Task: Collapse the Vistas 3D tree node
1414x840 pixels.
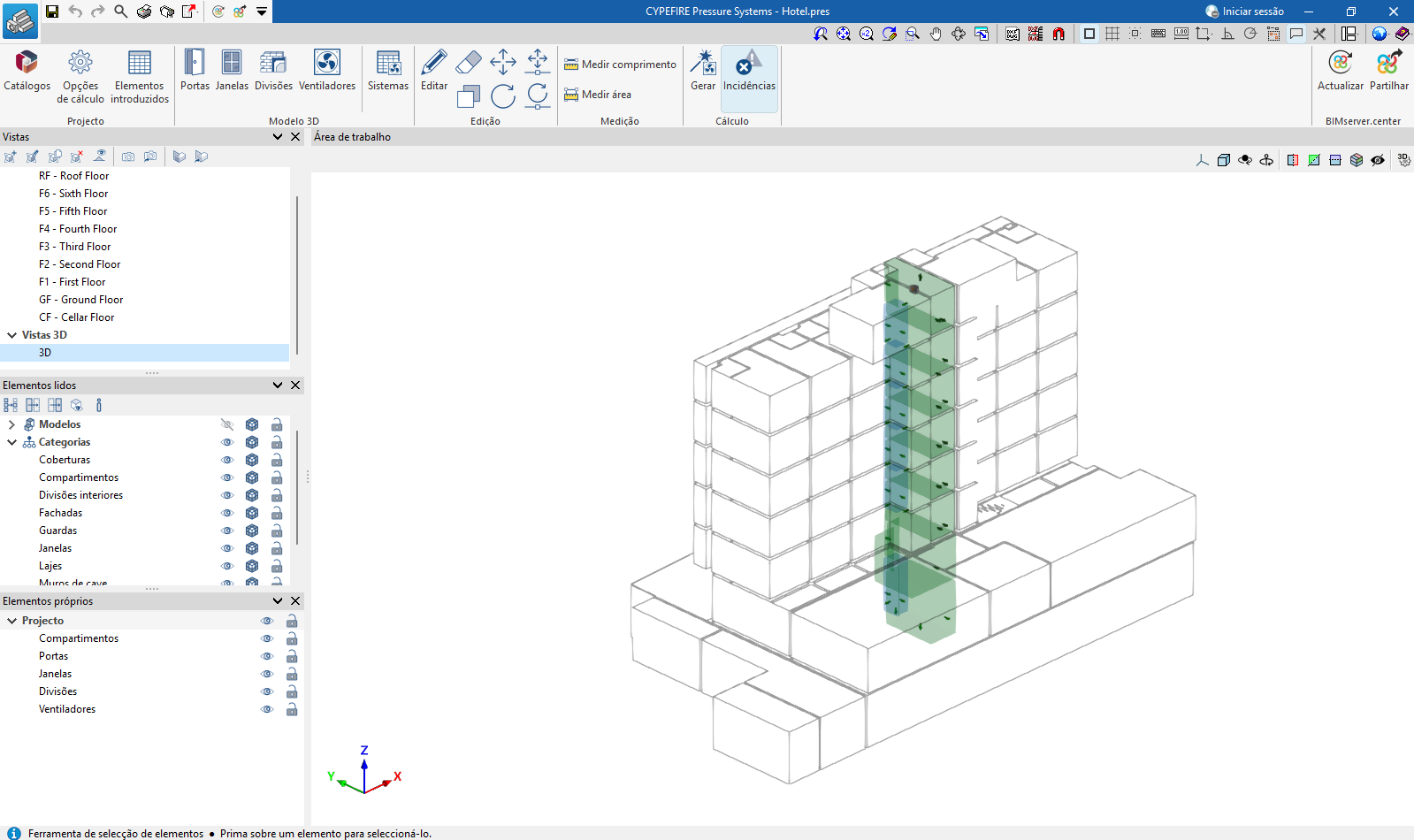Action: point(11,335)
